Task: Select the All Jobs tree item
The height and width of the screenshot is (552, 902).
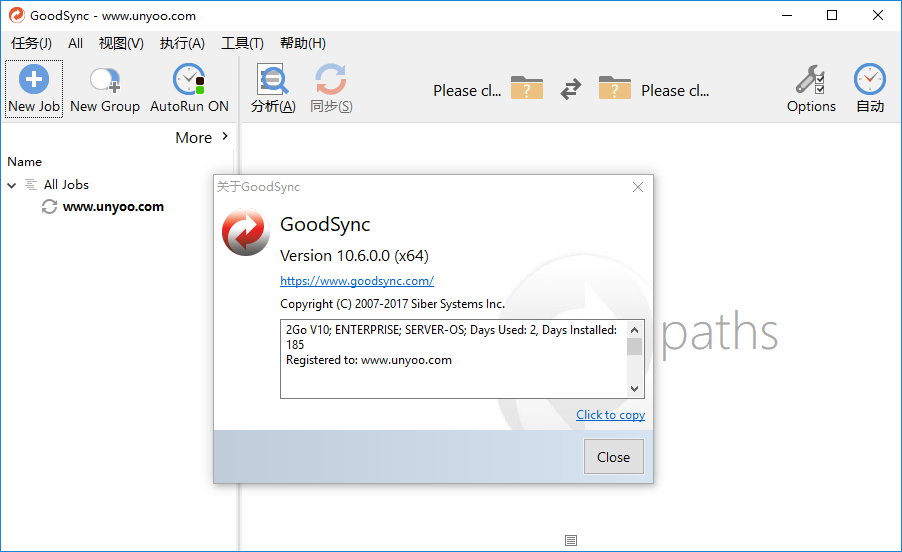Action: pos(66,185)
